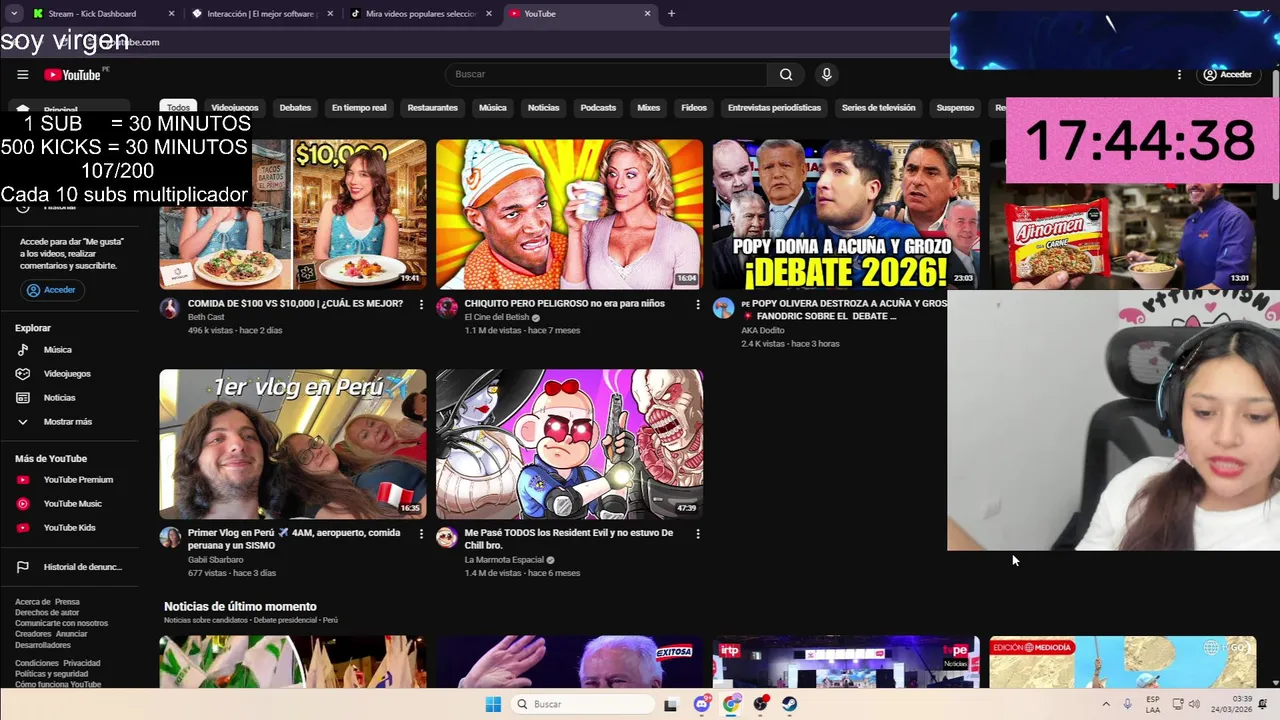Open options menu for COMIDA DE $100 video
This screenshot has height=720, width=1280.
tap(421, 304)
